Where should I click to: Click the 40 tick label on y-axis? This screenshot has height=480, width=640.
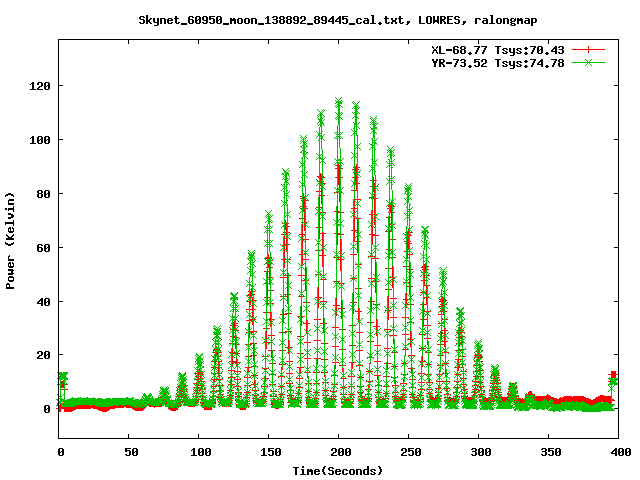click(x=43, y=302)
